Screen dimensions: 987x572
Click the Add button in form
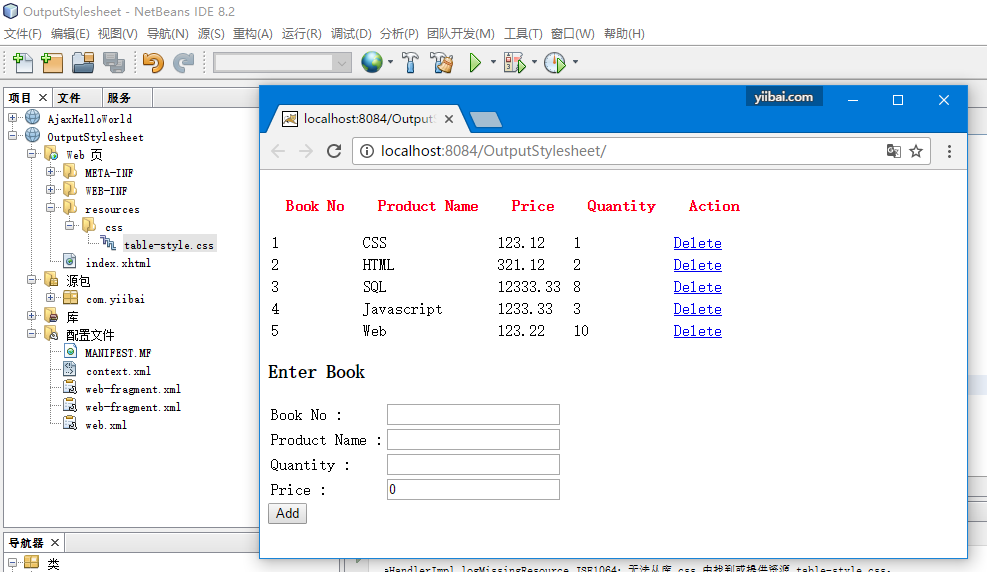[x=287, y=513]
